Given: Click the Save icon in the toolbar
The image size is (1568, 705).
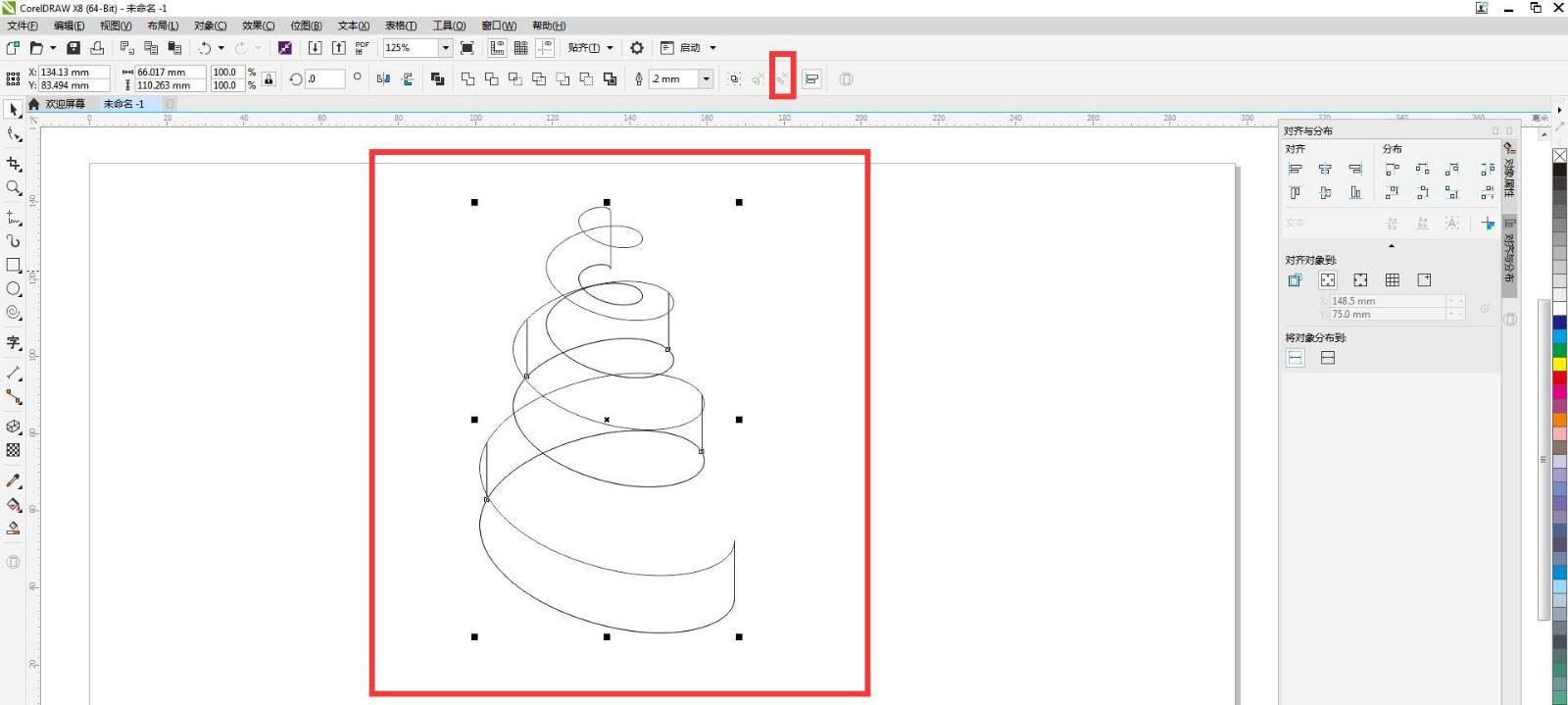Looking at the screenshot, I should tap(73, 48).
